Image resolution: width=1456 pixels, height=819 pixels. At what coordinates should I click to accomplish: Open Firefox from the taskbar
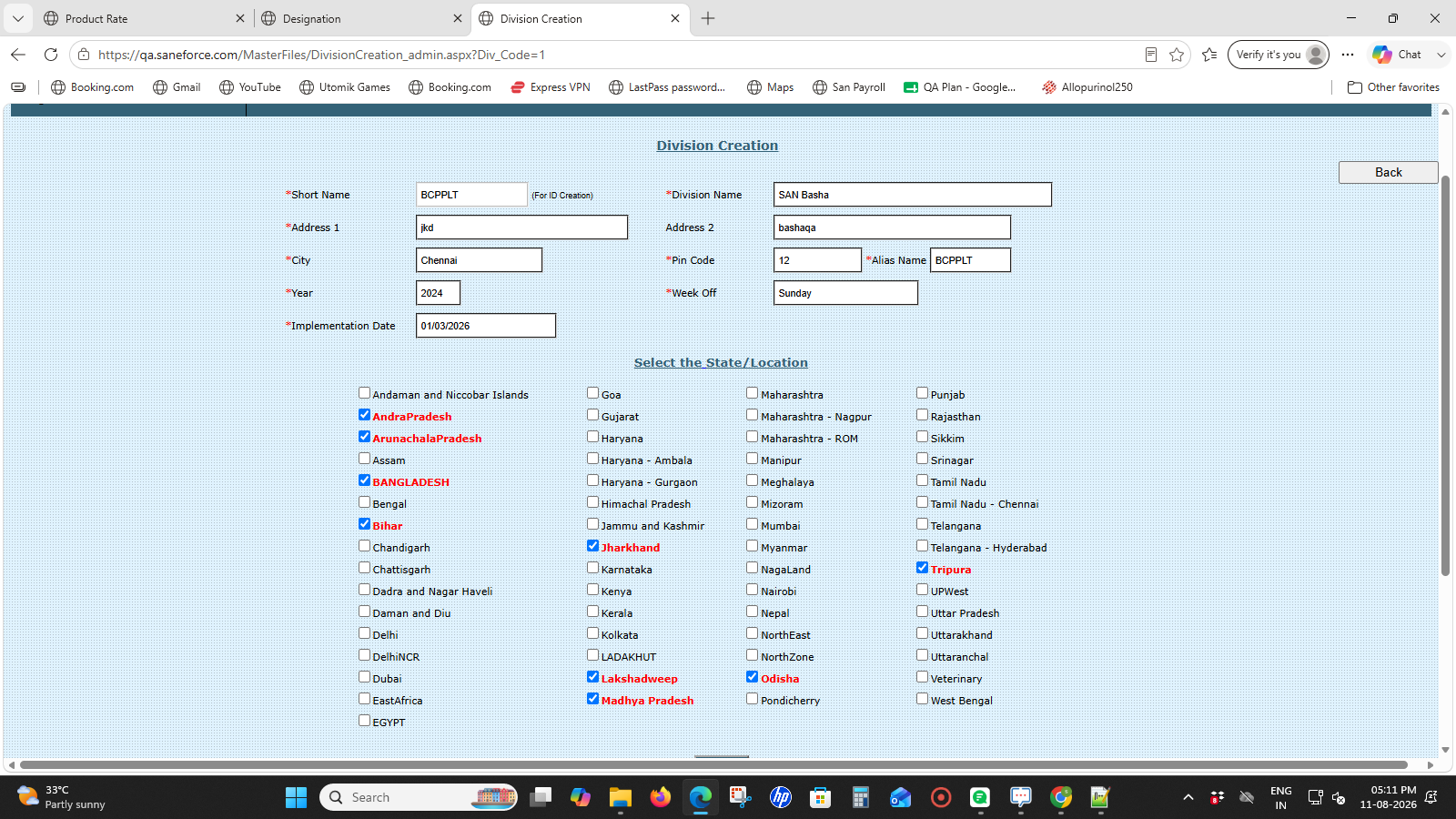[x=661, y=797]
